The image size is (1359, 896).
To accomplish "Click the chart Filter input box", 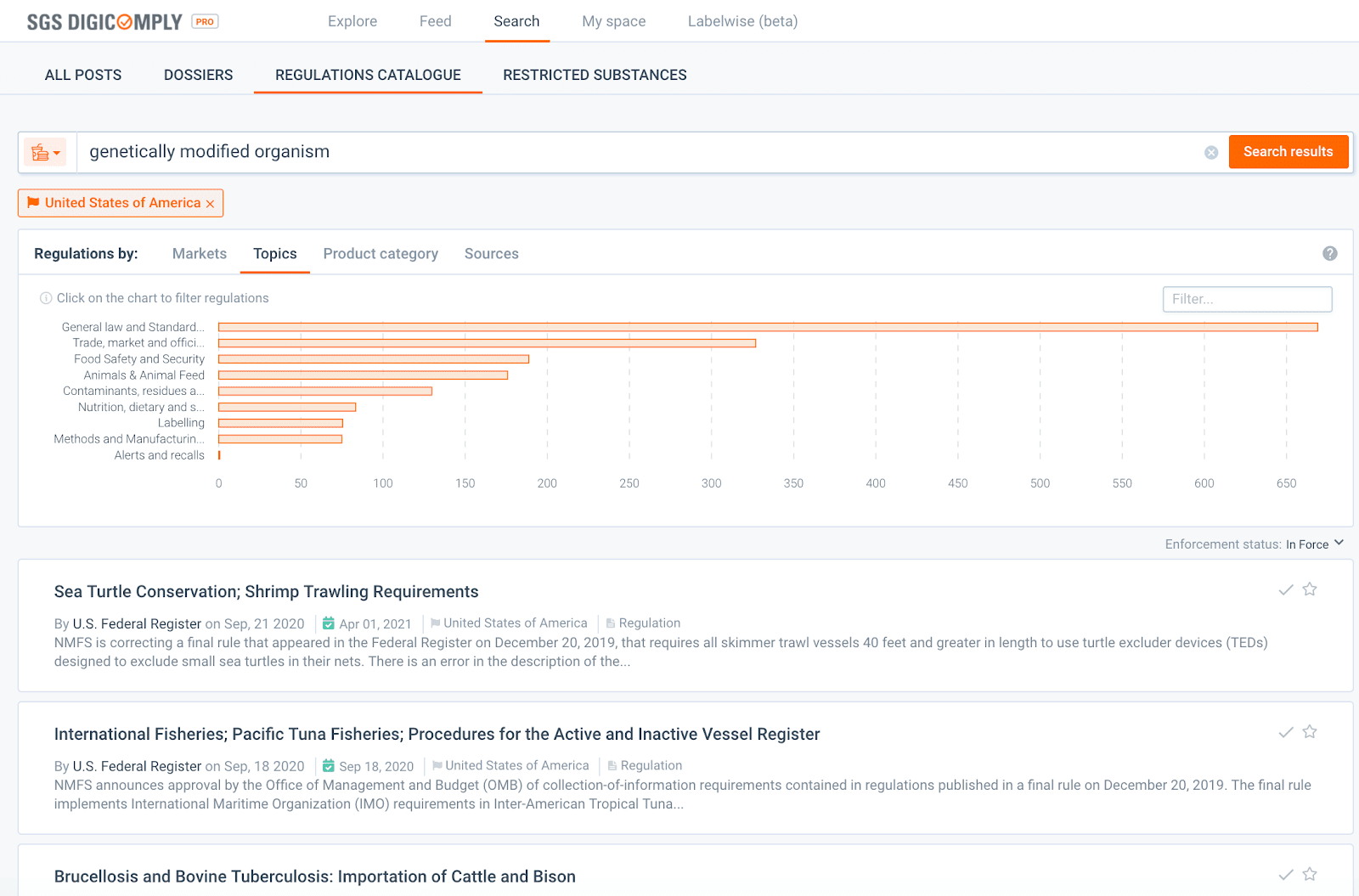I will pyautogui.click(x=1247, y=299).
